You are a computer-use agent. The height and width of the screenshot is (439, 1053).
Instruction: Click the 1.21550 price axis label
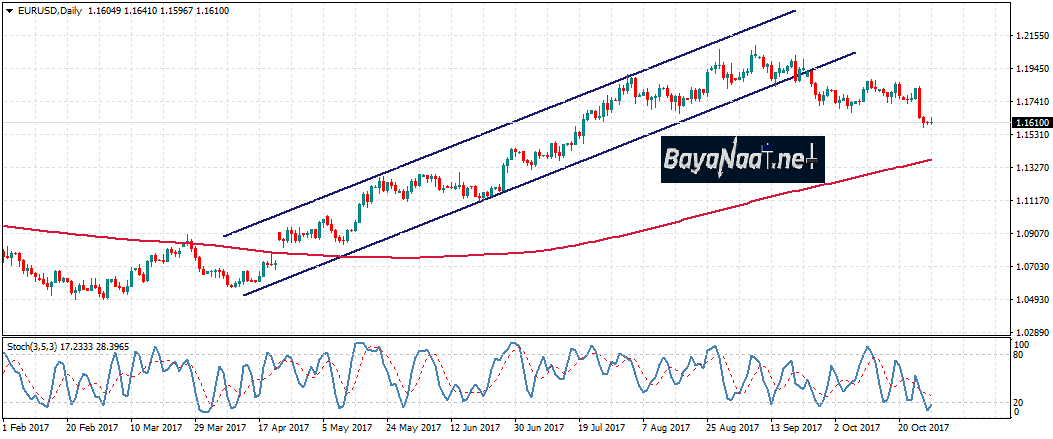(1030, 36)
